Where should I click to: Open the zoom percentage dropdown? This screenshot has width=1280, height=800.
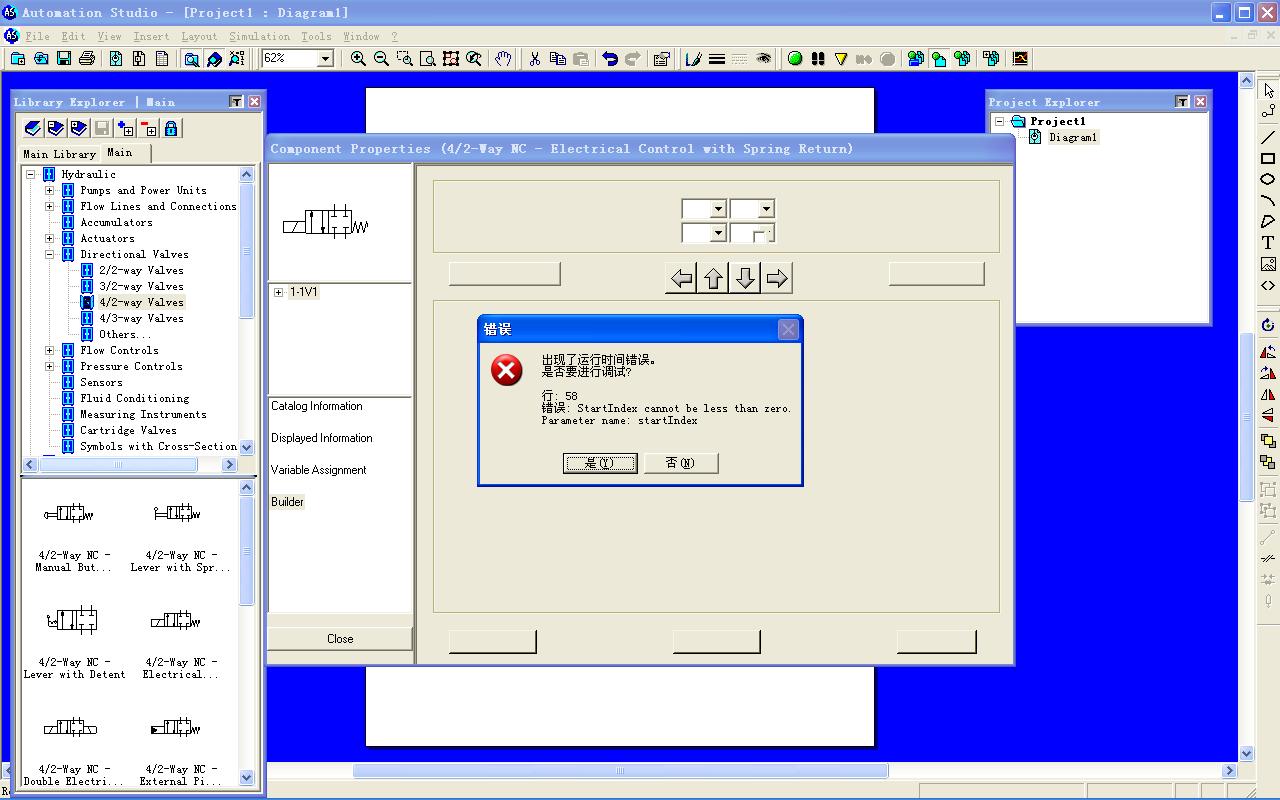click(325, 59)
